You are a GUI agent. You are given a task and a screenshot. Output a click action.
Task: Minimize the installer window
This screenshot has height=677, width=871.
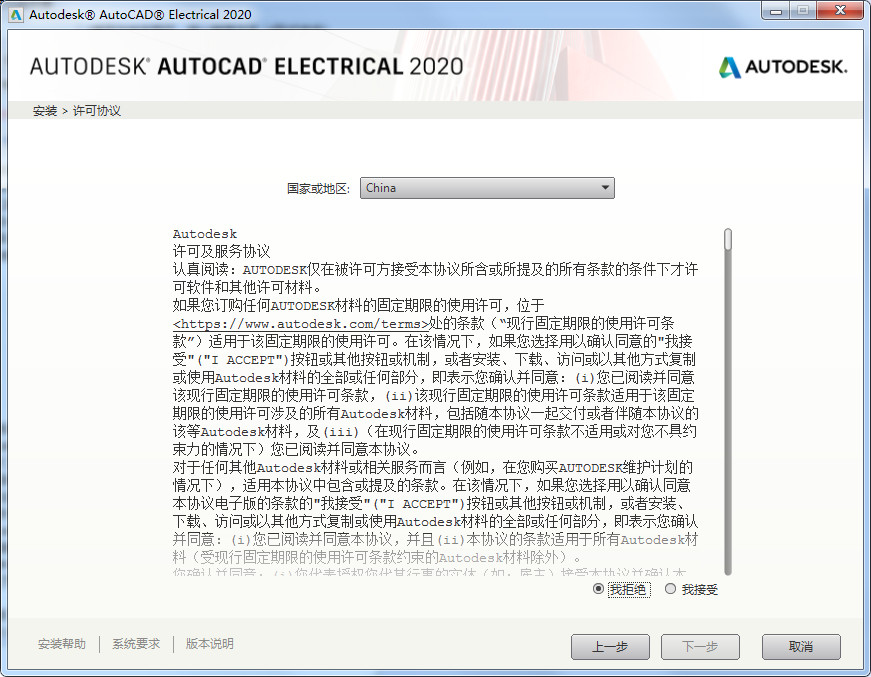coord(775,12)
